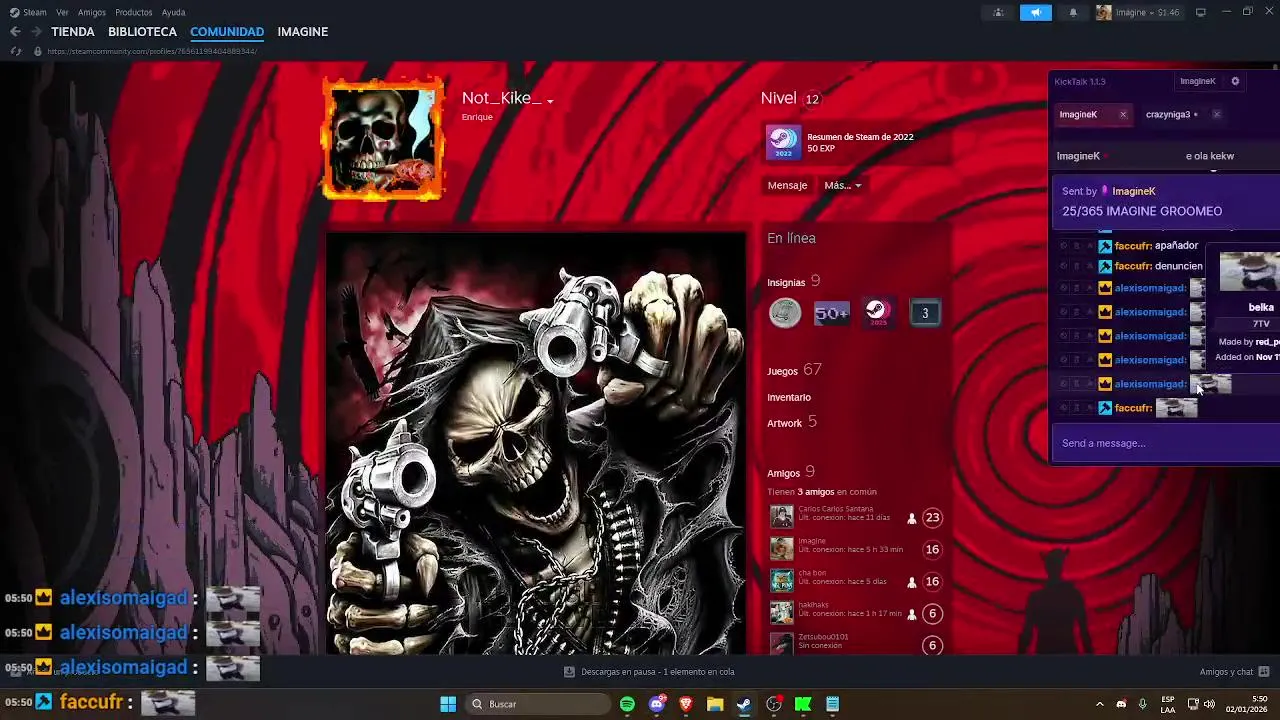
Task: Show hidden system tray icons
Action: click(x=1099, y=704)
